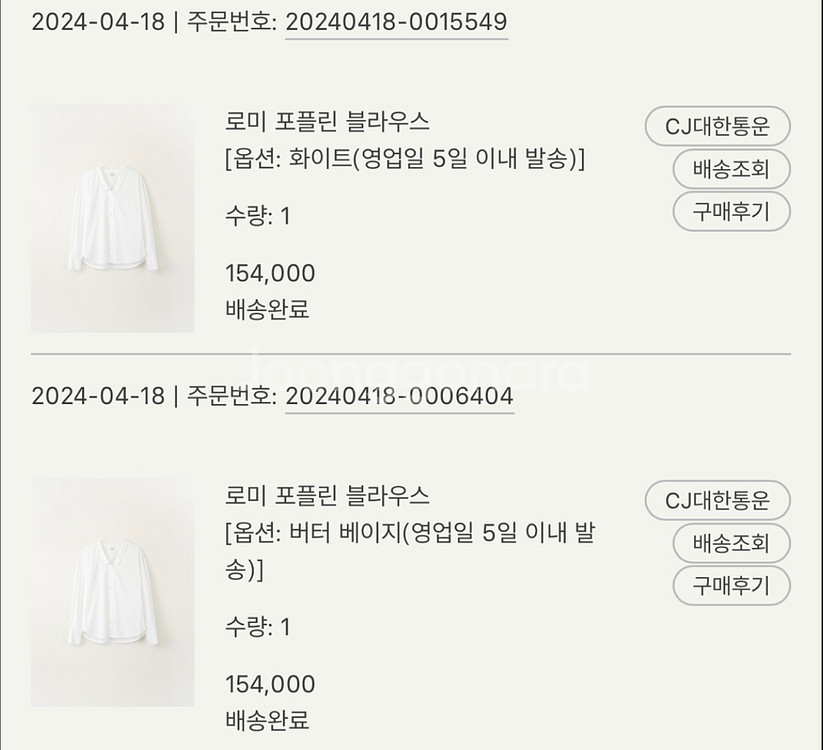Write a review (구매후기) for the 버터 베이지 blouse
The image size is (823, 750).
[730, 586]
